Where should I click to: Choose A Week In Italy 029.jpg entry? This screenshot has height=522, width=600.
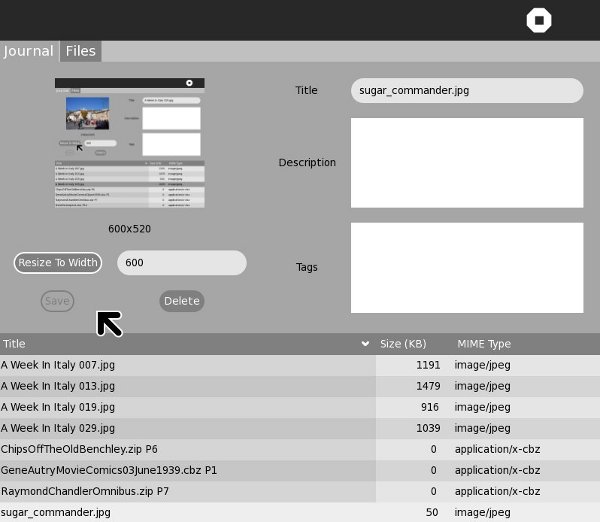click(58, 428)
